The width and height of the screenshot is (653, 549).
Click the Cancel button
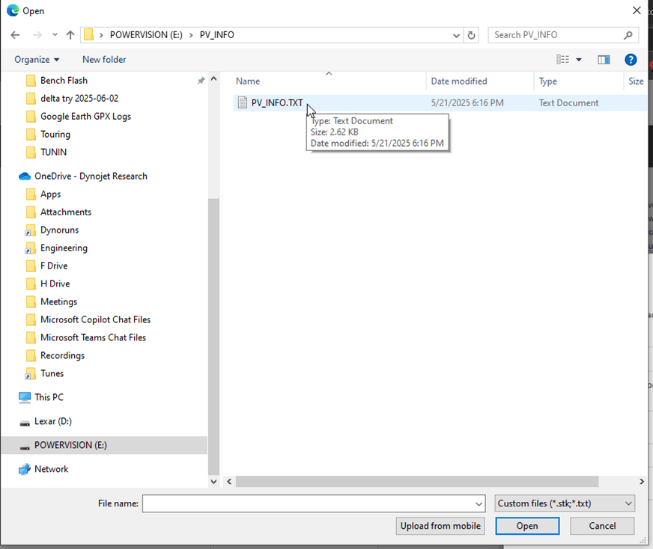602,526
